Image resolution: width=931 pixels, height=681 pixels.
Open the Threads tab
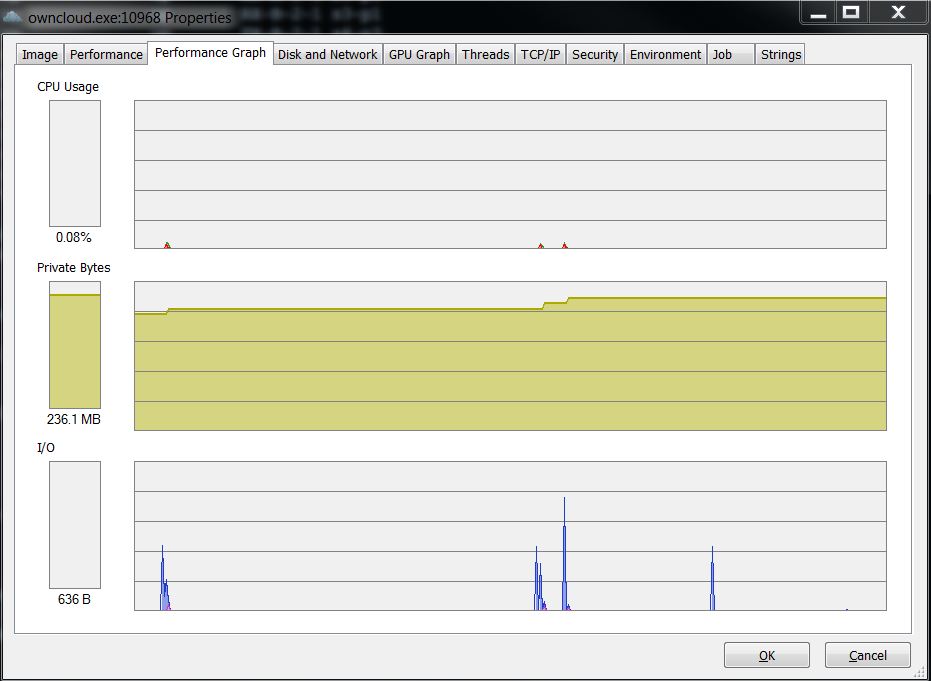[485, 55]
